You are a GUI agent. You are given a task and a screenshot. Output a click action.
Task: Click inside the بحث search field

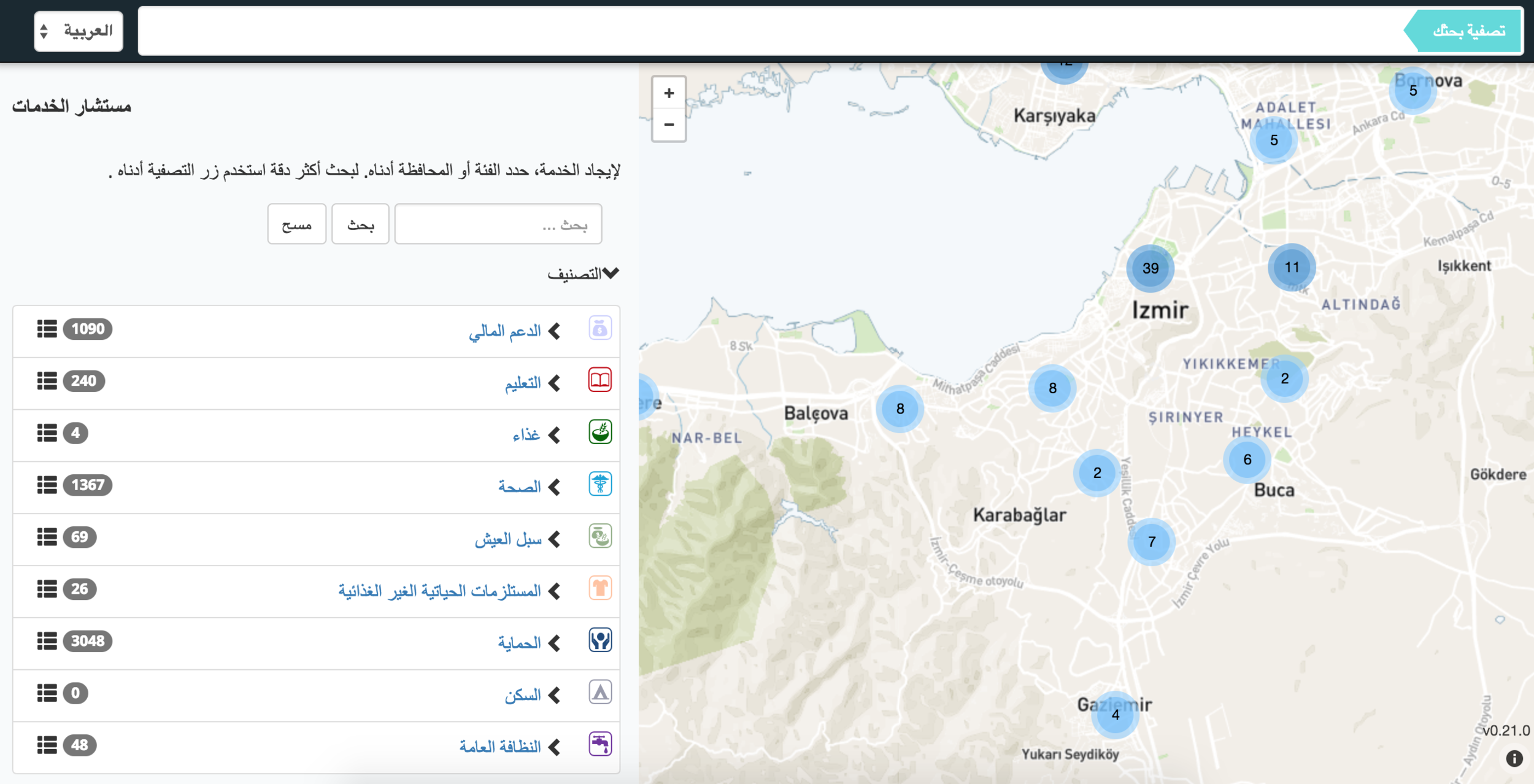[498, 225]
